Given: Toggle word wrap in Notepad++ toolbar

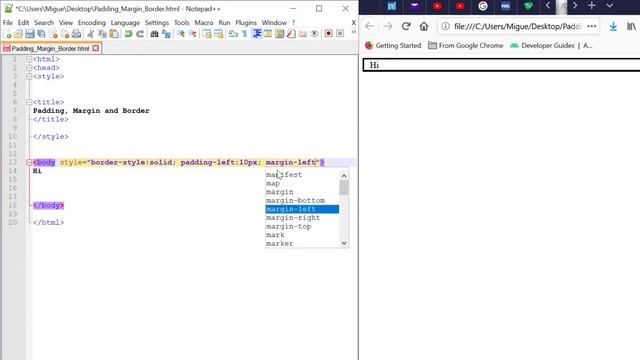Looking at the screenshot, I should [x=233, y=34].
